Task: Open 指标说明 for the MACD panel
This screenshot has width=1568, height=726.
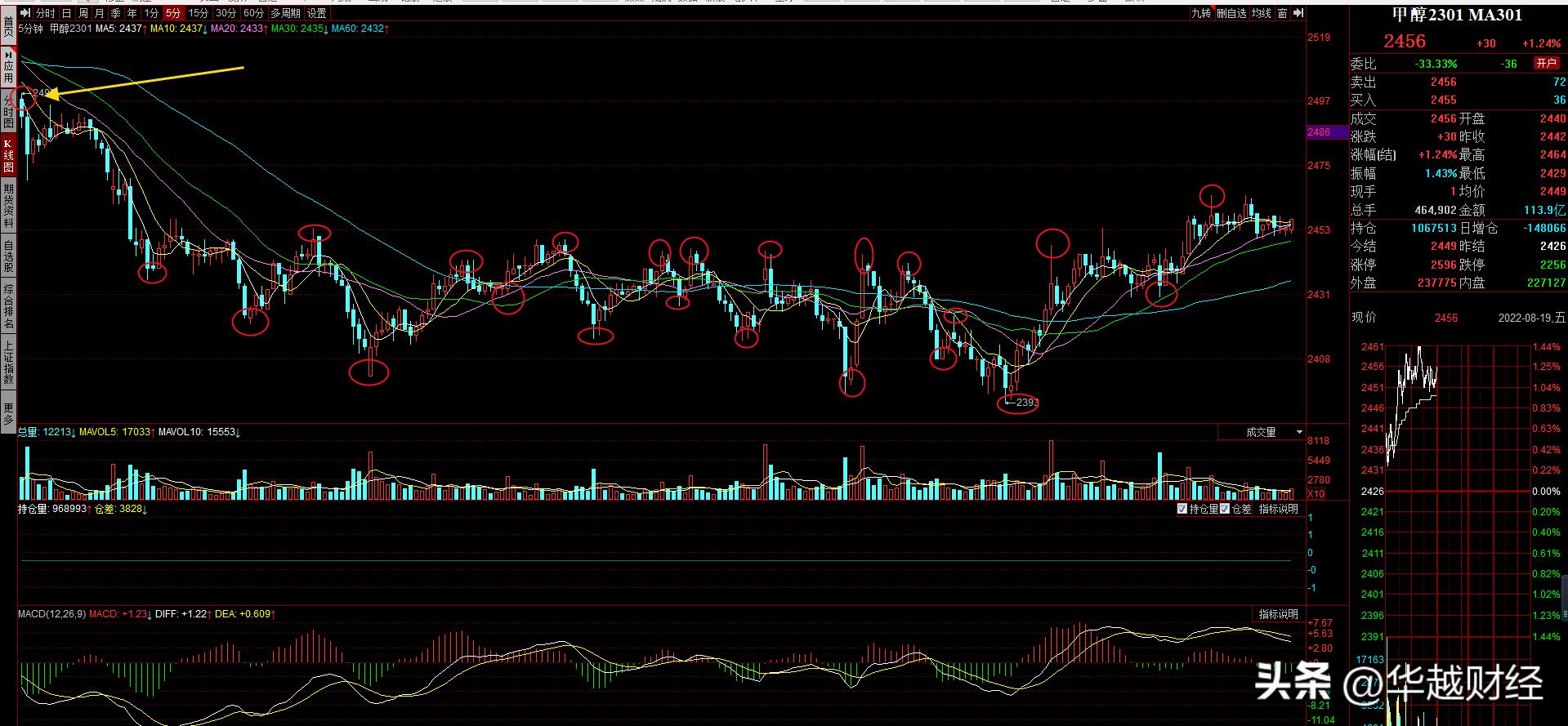Action: tap(1278, 614)
